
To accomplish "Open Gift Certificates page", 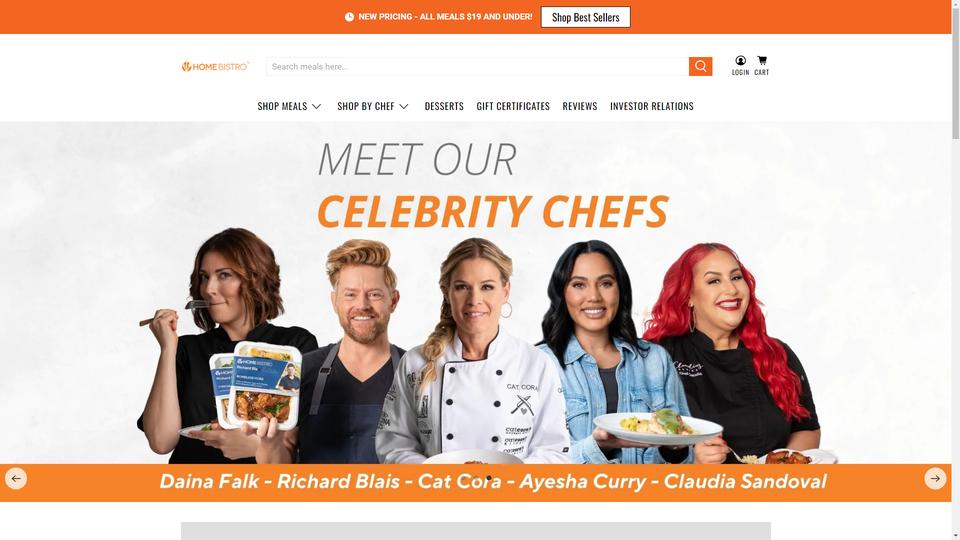I will pyautogui.click(x=513, y=106).
